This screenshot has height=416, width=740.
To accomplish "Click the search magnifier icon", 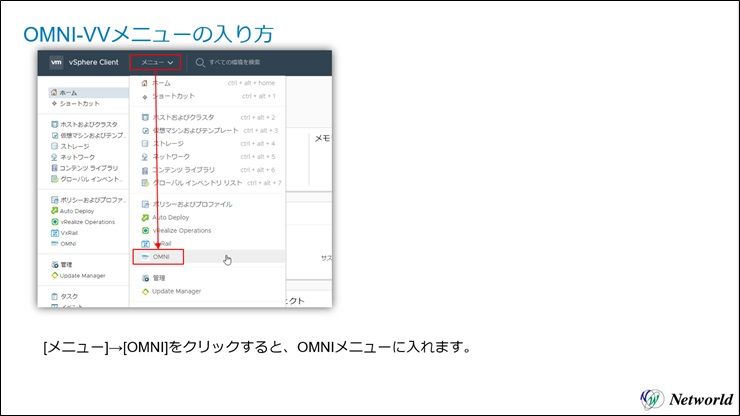I will (x=200, y=62).
